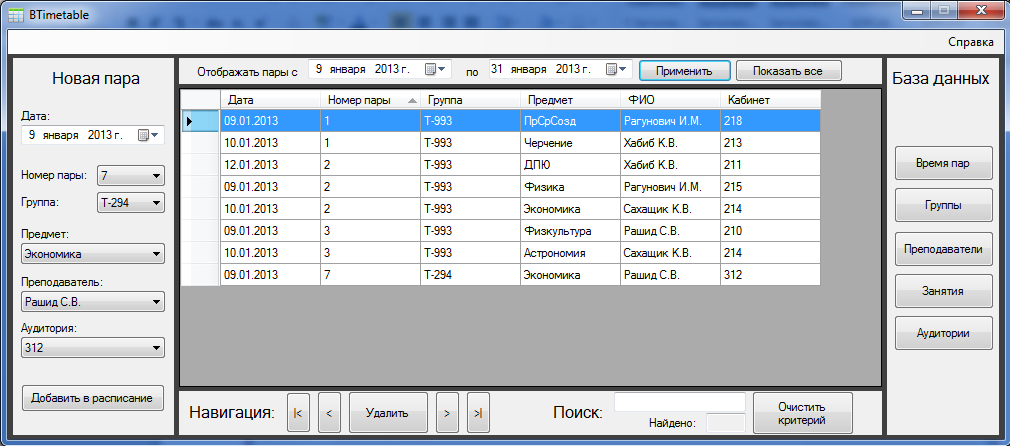Open calendar icon in the Дата field
The width and height of the screenshot is (1010, 446).
(x=148, y=135)
